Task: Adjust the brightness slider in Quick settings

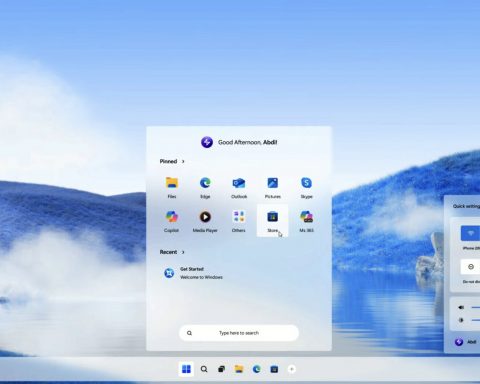Action: pos(475,320)
